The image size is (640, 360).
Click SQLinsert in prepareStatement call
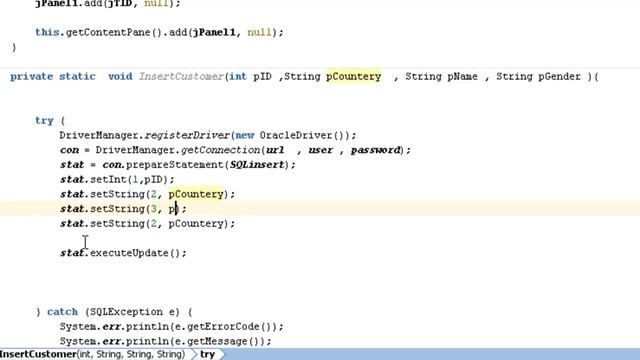pos(257,165)
